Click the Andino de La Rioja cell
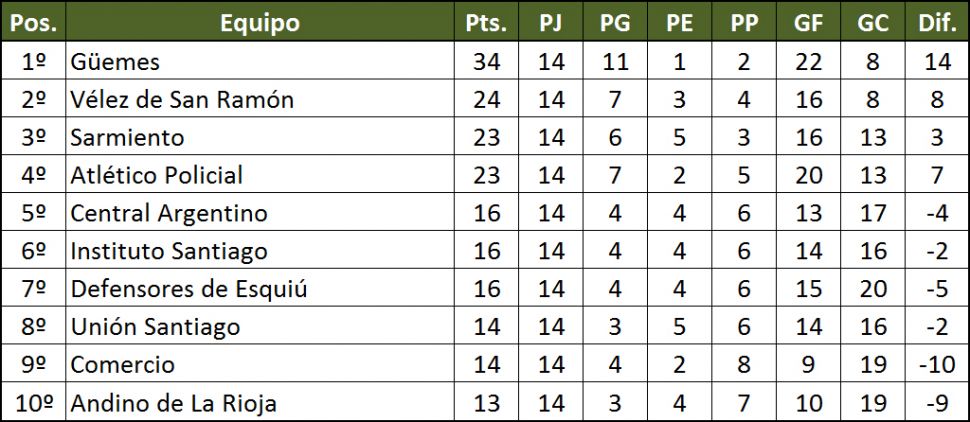The image size is (970, 422). pos(173,404)
